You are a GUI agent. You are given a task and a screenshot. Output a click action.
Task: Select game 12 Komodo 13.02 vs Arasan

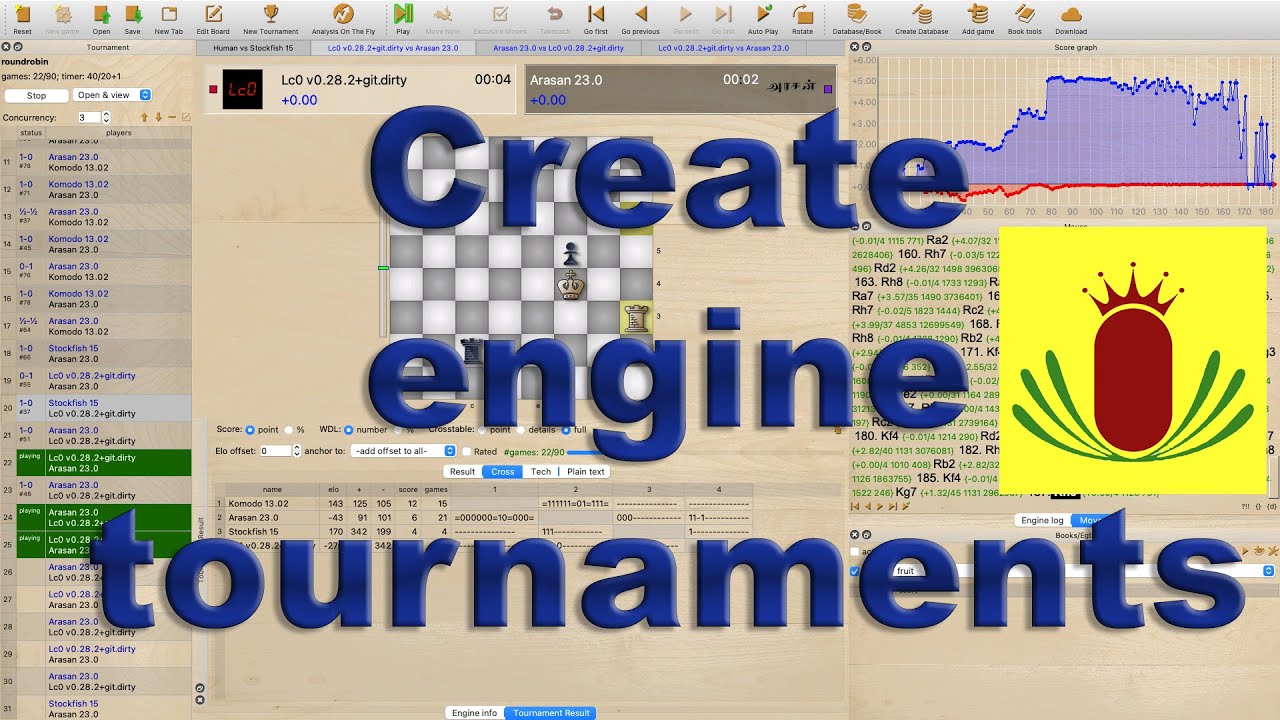point(96,190)
